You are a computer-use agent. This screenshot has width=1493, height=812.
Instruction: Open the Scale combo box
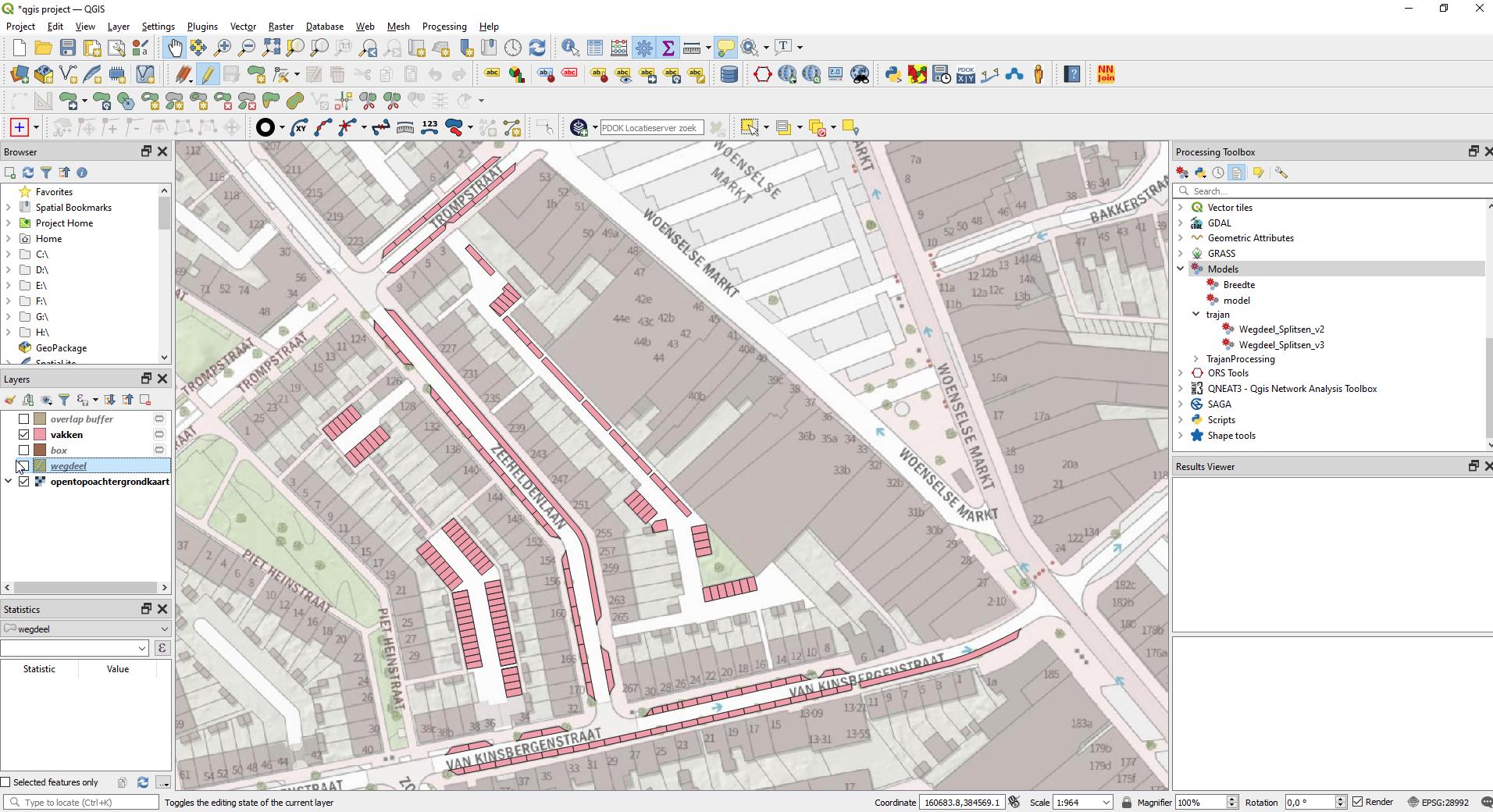coord(1083,803)
